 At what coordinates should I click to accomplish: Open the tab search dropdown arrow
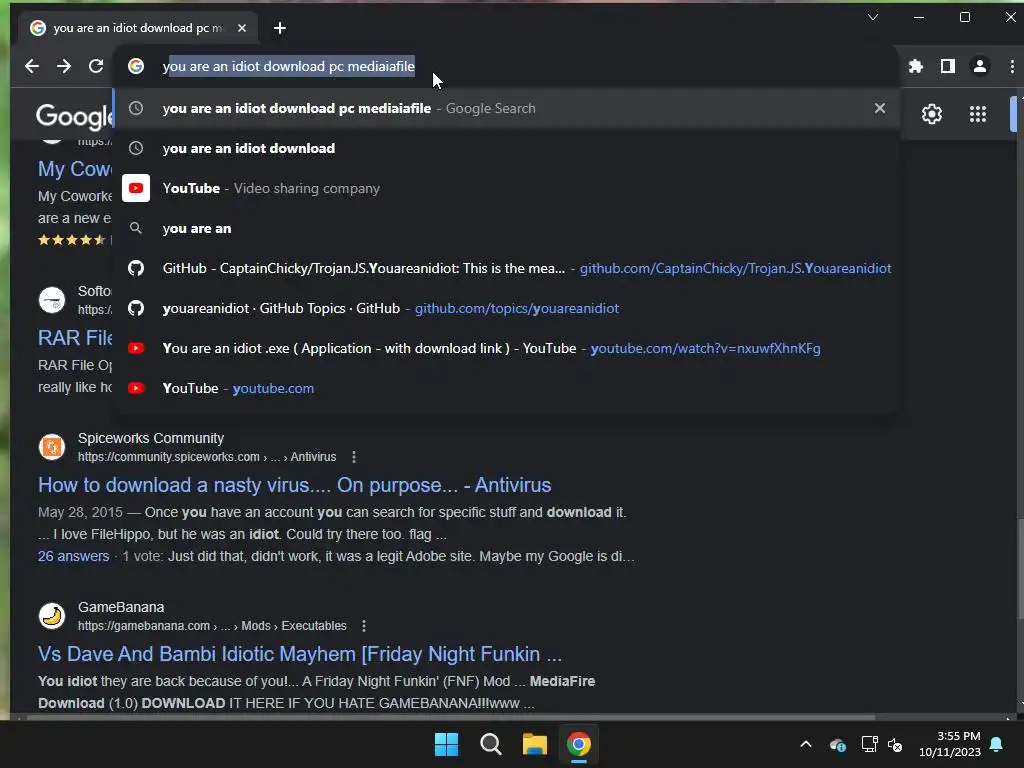872,17
